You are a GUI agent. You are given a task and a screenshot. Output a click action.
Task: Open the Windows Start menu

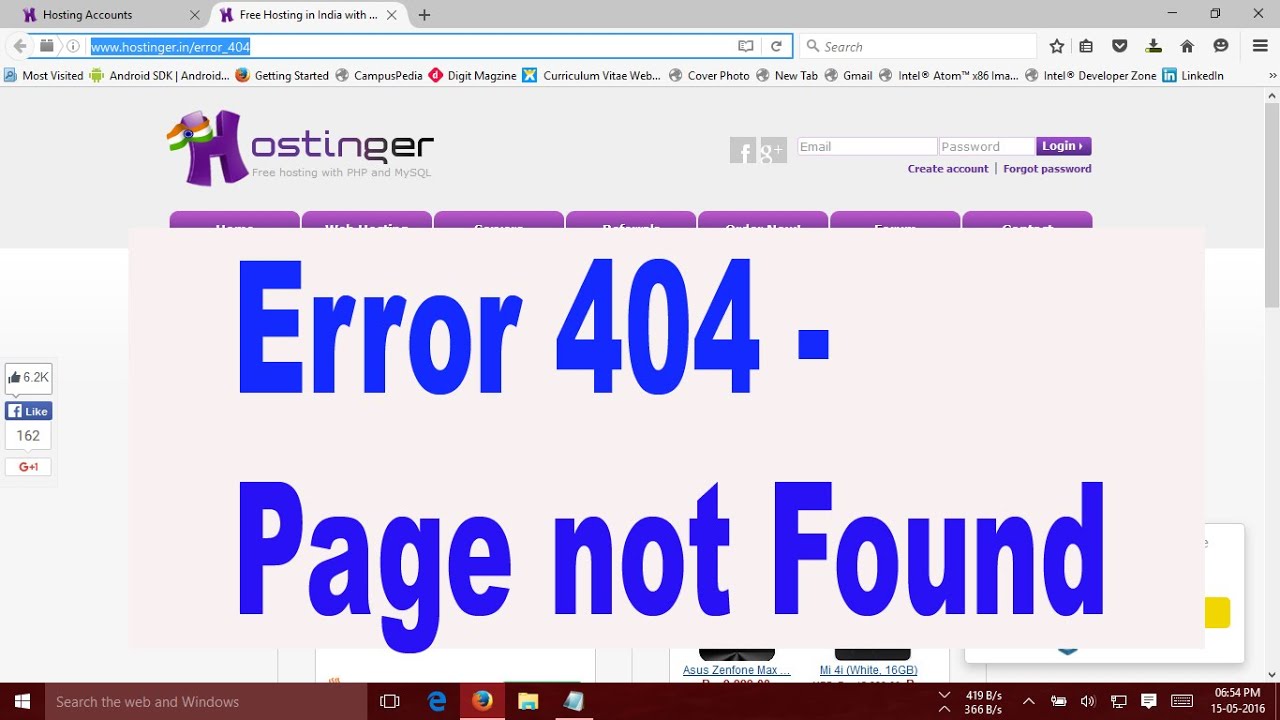22,701
